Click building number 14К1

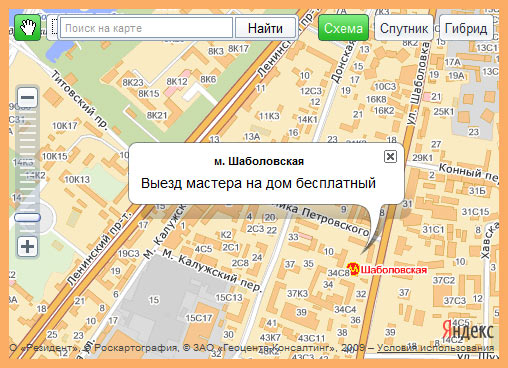click(308, 119)
